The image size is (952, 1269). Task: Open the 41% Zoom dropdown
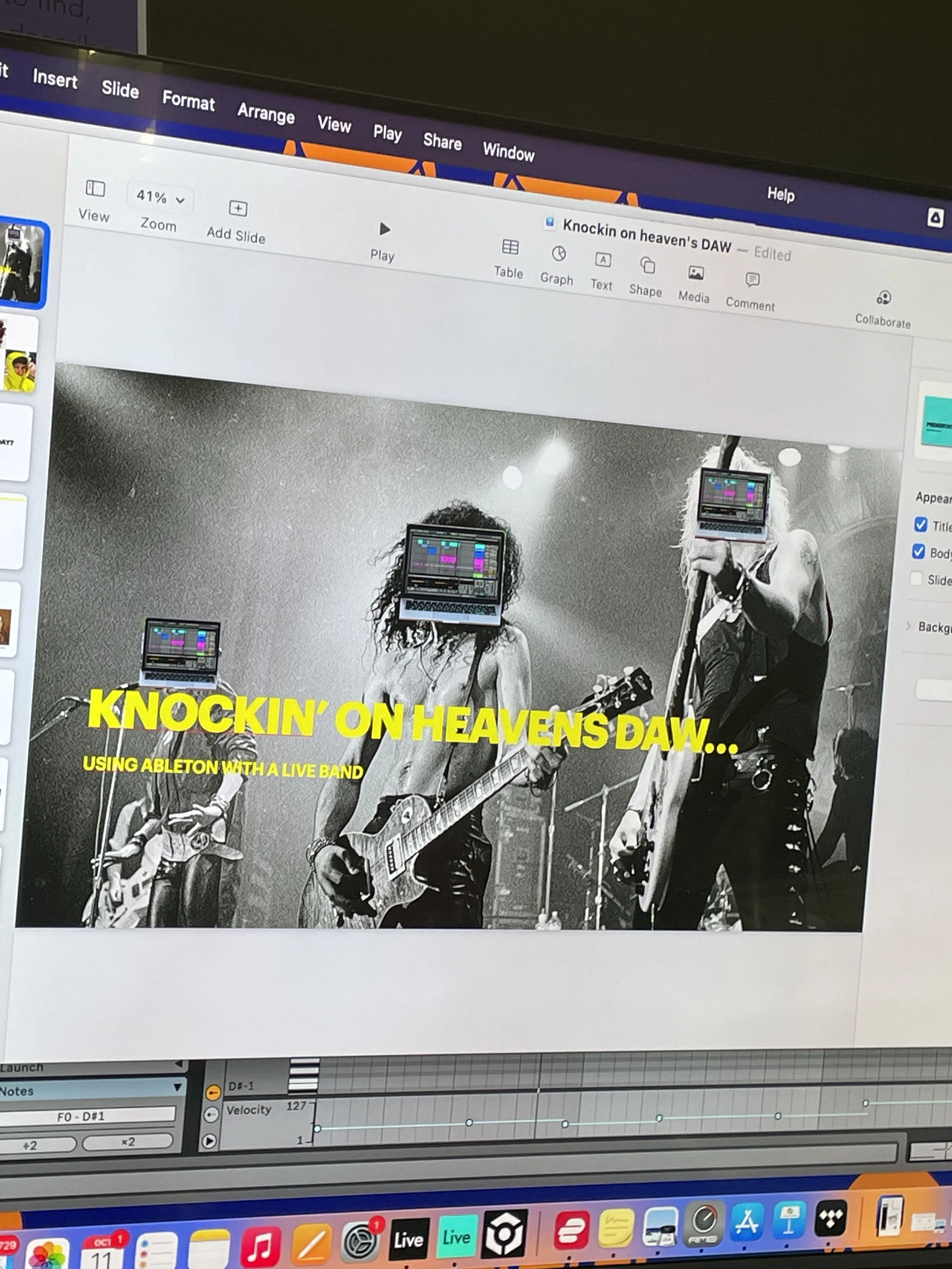[160, 198]
